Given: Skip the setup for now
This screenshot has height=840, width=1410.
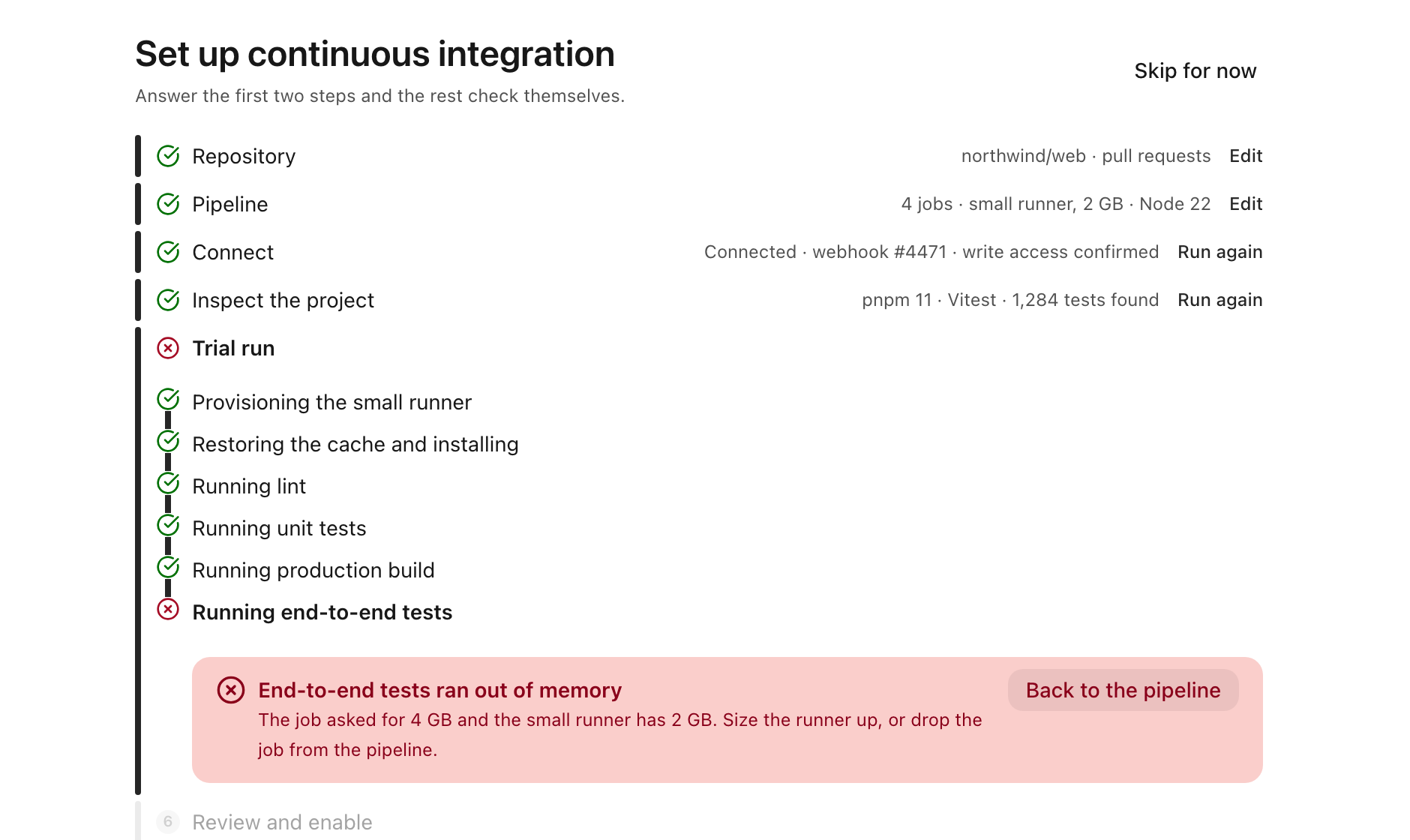Looking at the screenshot, I should (1195, 70).
